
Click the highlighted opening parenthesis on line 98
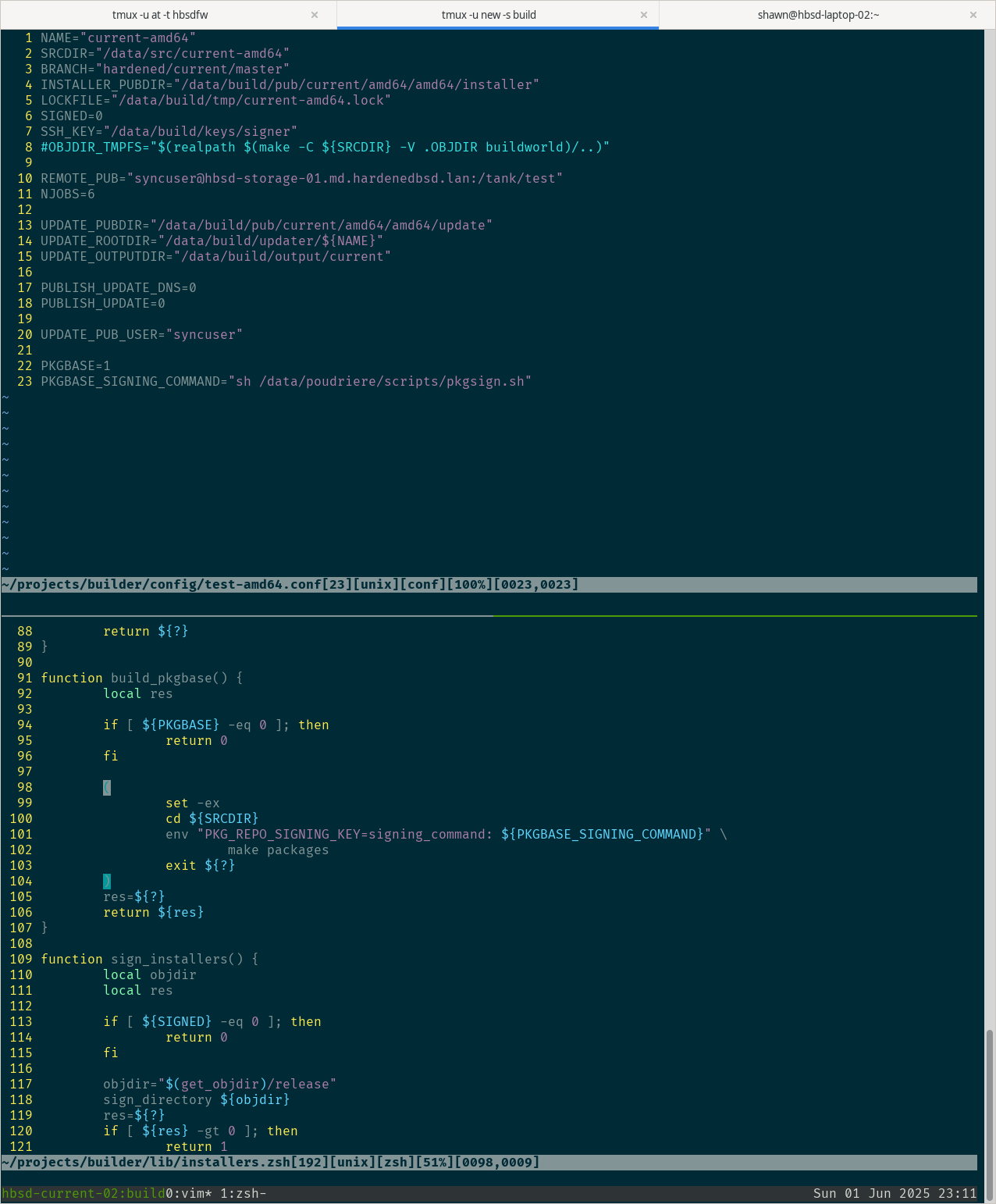(107, 787)
